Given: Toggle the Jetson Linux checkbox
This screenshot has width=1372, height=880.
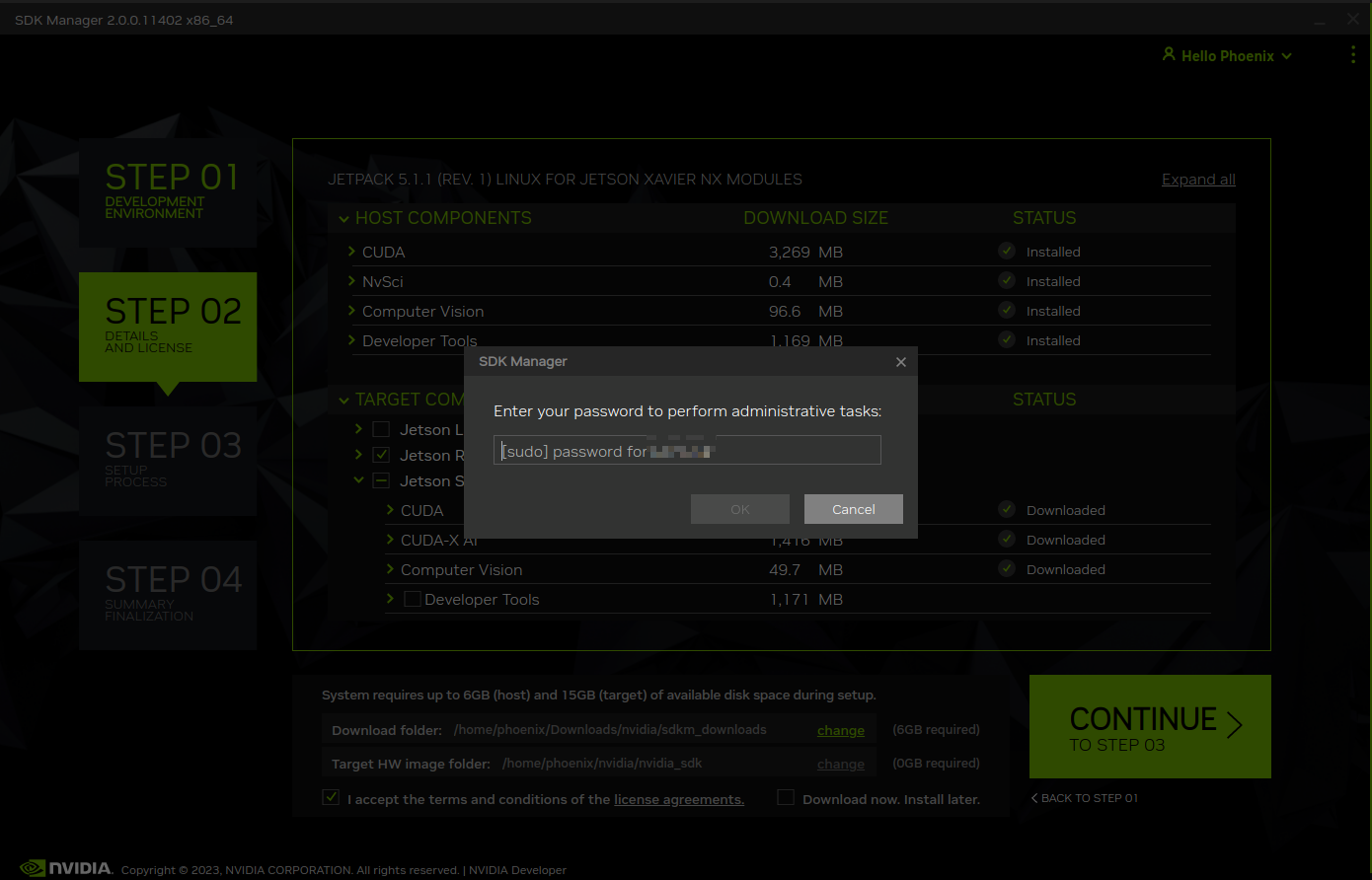Looking at the screenshot, I should coord(380,429).
